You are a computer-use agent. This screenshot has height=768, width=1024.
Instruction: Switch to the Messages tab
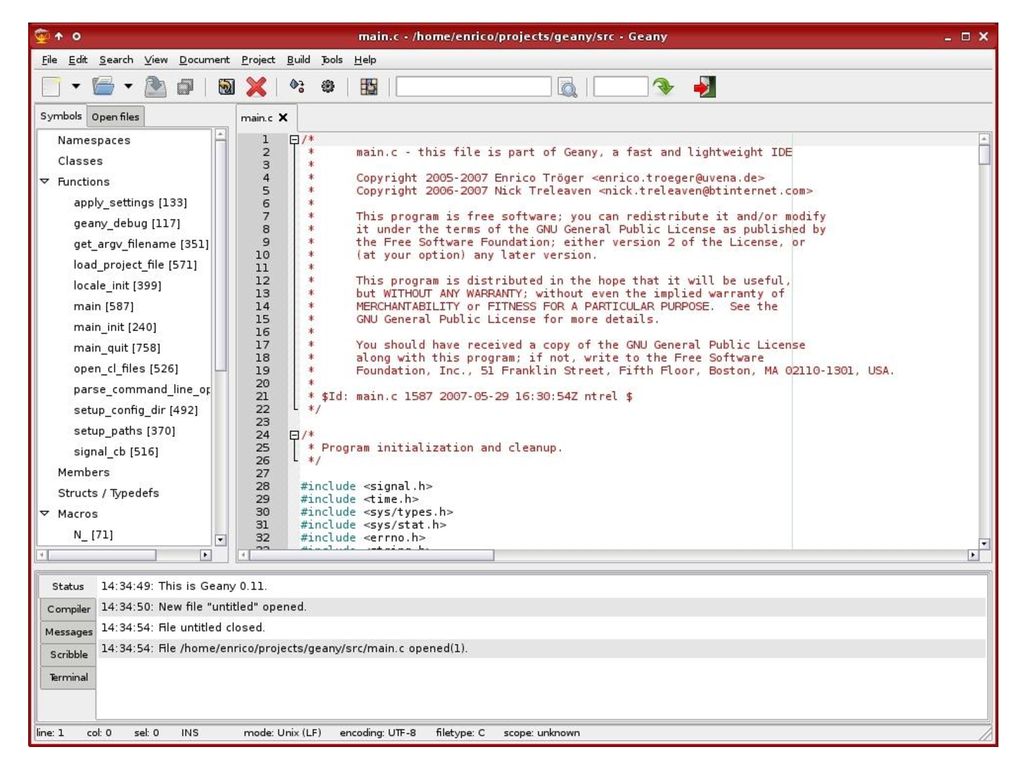[68, 632]
